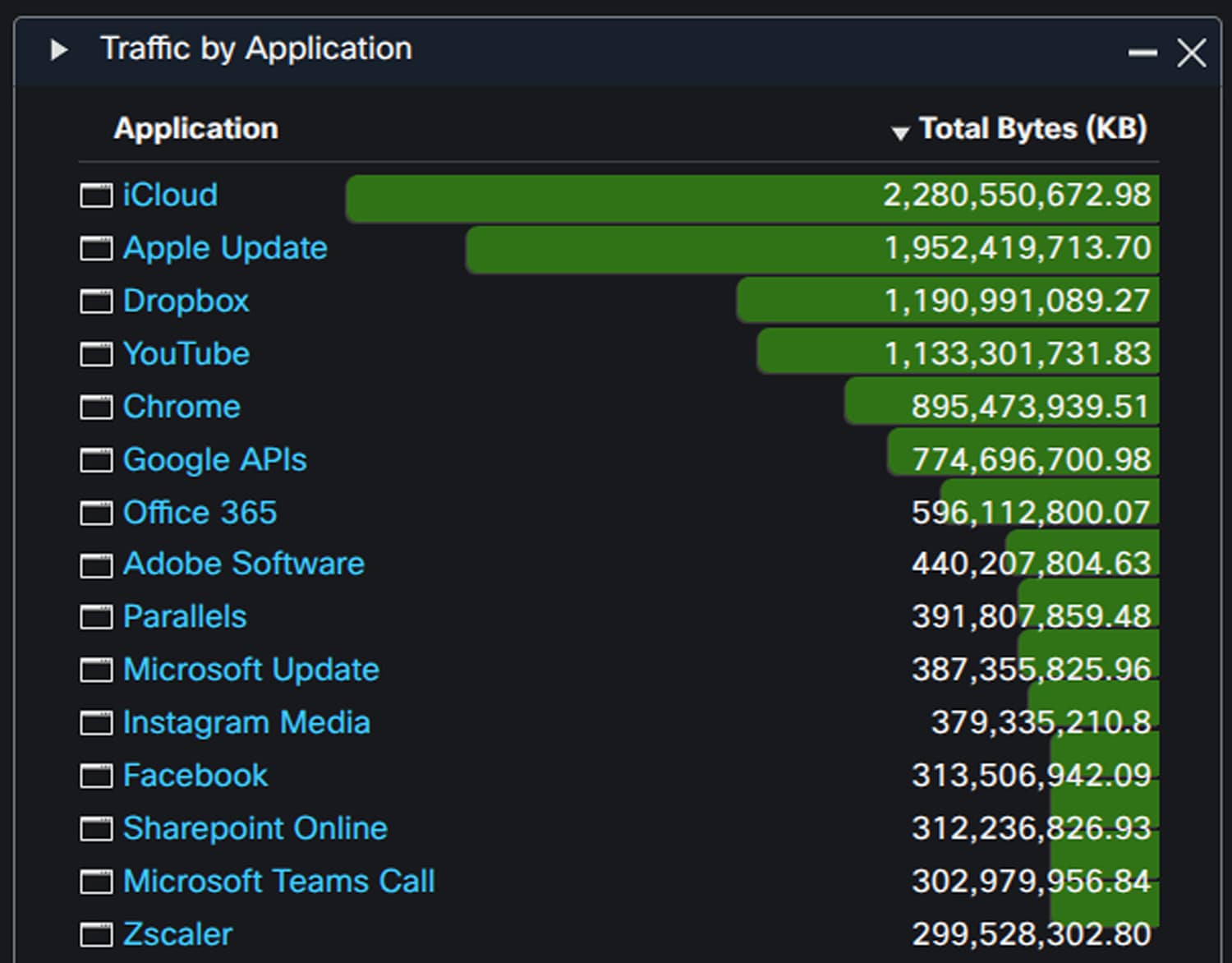Click the window icon beside Adobe Software
Viewport: 1232px width, 963px height.
[x=96, y=565]
